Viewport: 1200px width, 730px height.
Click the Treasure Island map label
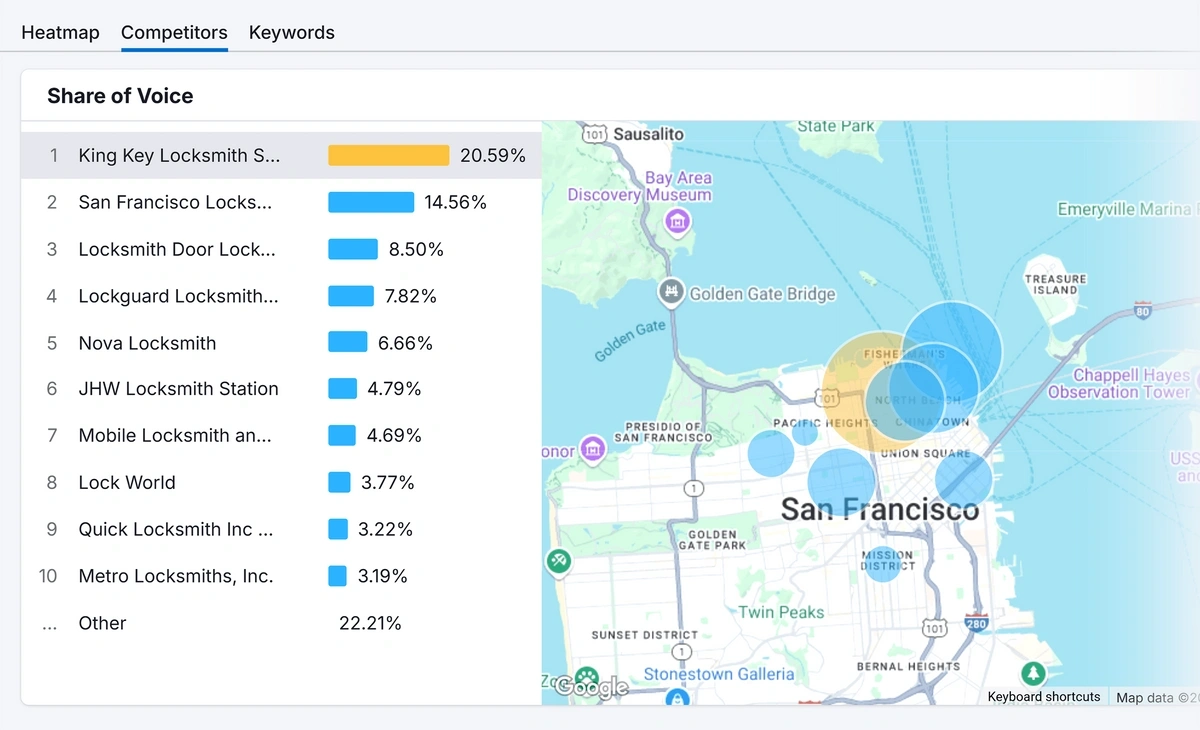[1055, 284]
